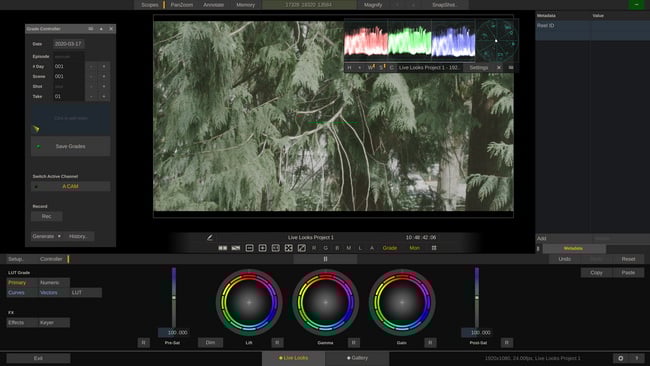Close the Grade Controller panel
This screenshot has height=366, width=650.
(111, 29)
